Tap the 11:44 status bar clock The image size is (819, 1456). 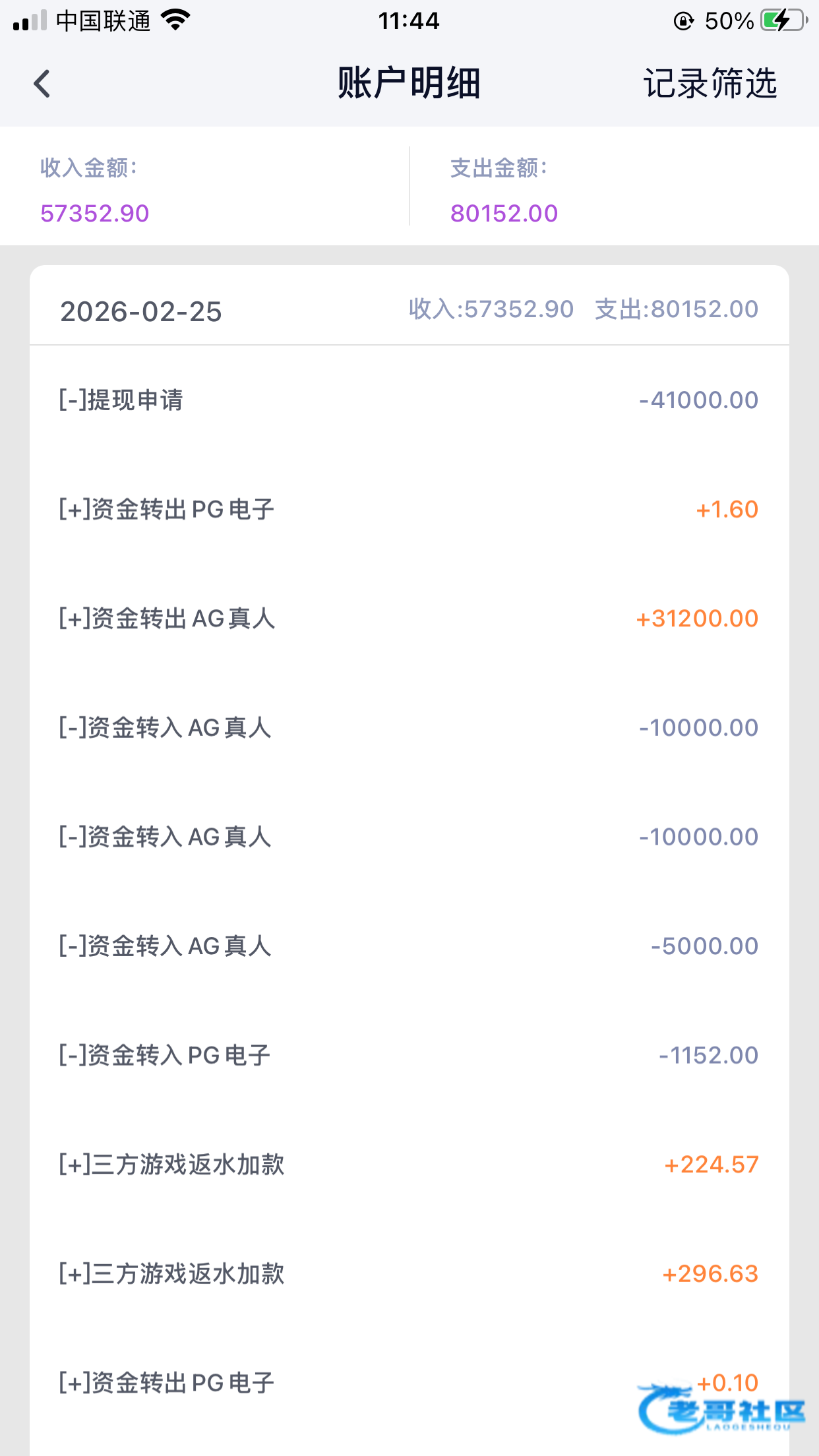[409, 21]
